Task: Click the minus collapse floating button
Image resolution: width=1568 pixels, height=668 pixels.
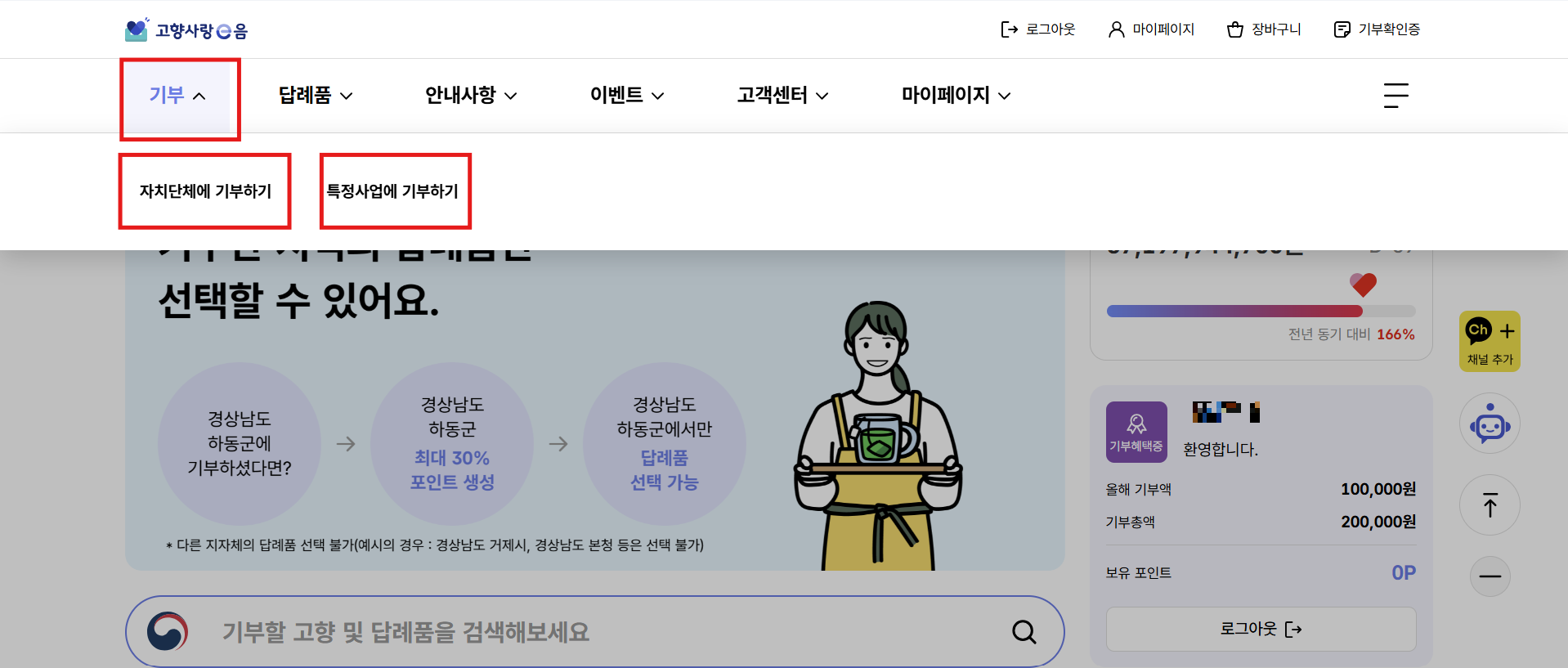Action: click(1490, 576)
